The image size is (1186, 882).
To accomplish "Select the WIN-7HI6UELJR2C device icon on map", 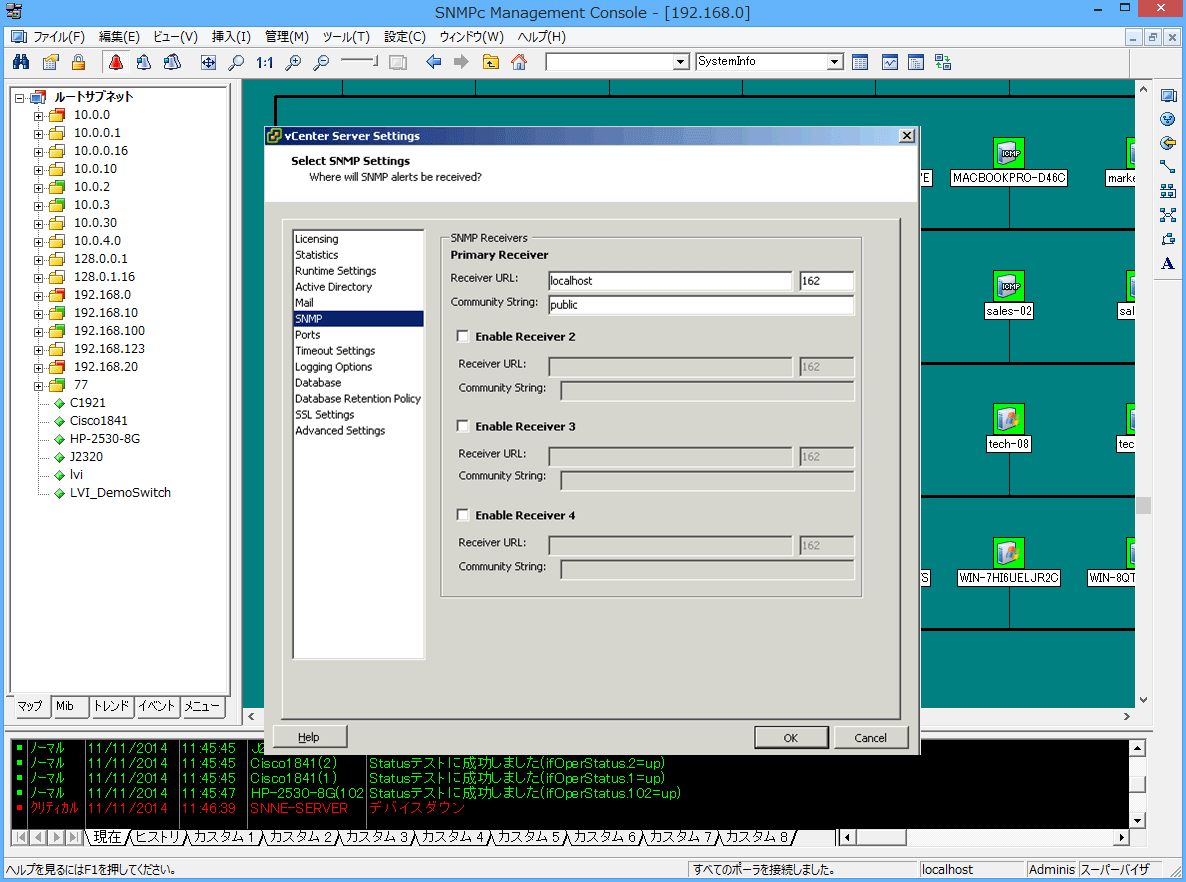I will (1009, 553).
